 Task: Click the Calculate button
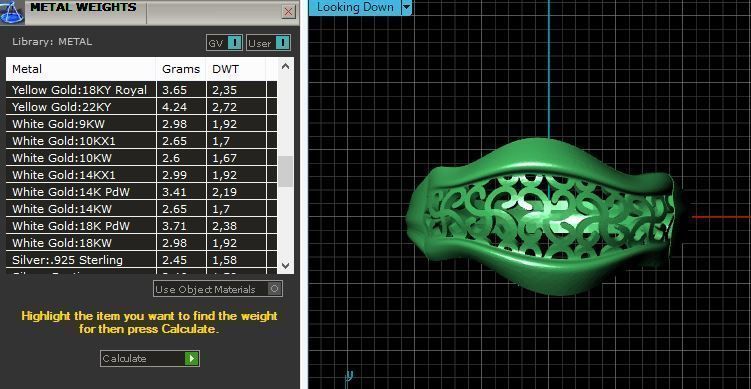149,358
